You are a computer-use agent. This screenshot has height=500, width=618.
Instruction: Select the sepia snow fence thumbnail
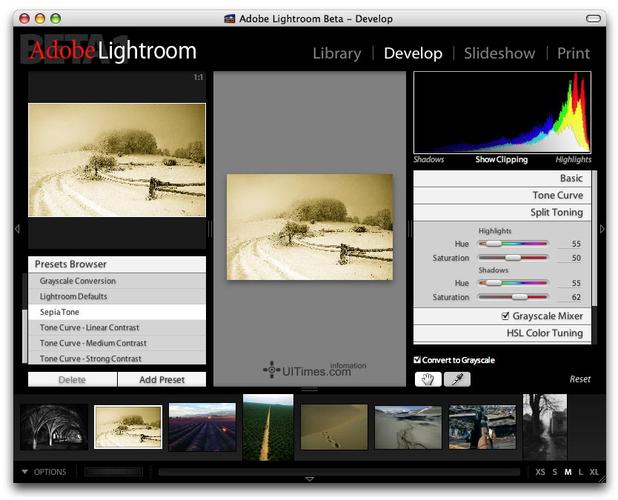click(128, 427)
